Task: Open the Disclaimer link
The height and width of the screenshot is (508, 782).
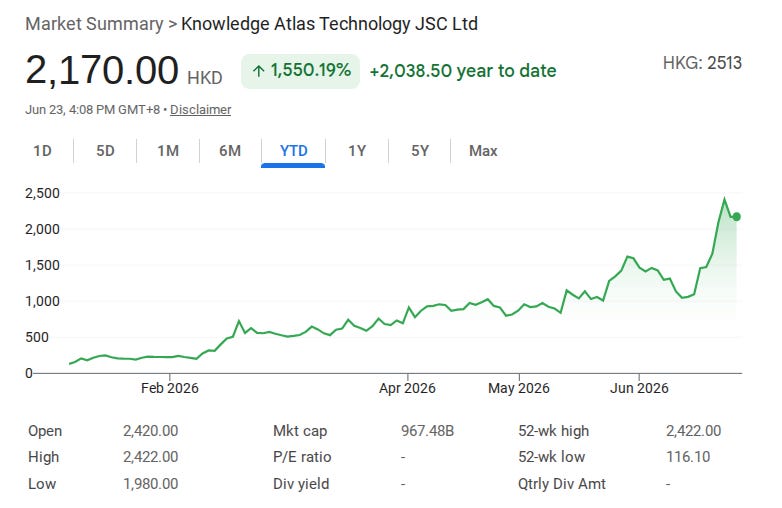Action: point(200,110)
